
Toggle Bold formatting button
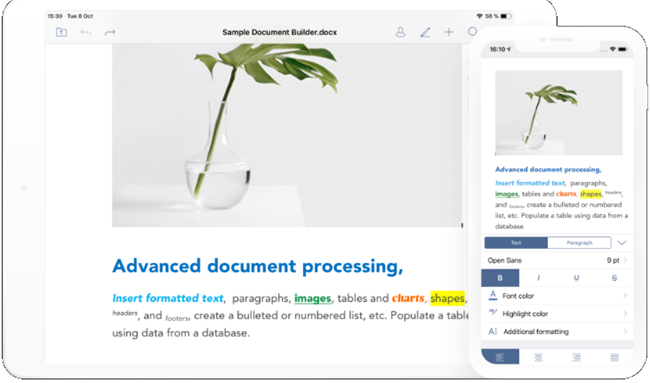point(500,278)
